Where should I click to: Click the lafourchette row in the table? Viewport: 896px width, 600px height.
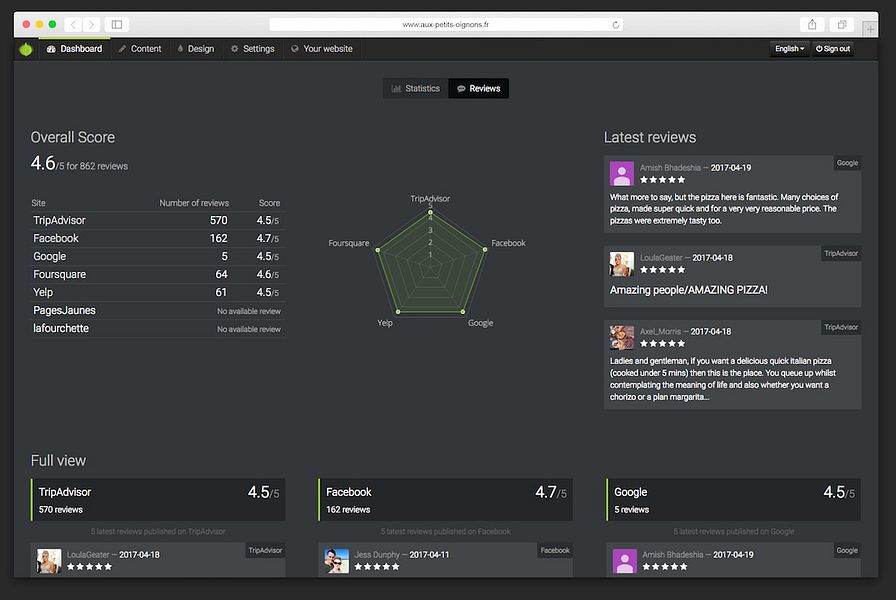[158, 329]
